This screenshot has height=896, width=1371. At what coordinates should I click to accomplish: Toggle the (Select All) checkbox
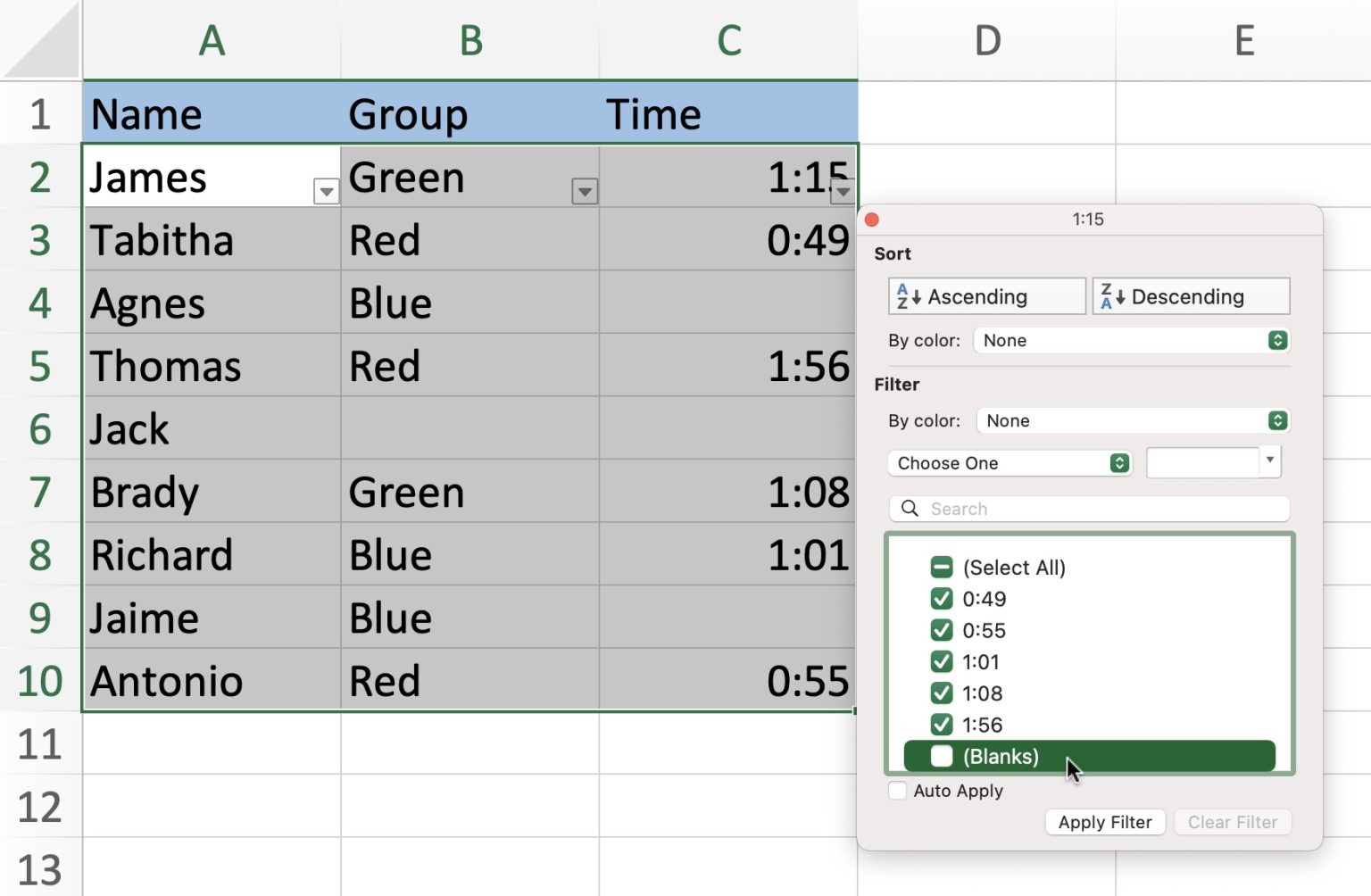[x=941, y=567]
